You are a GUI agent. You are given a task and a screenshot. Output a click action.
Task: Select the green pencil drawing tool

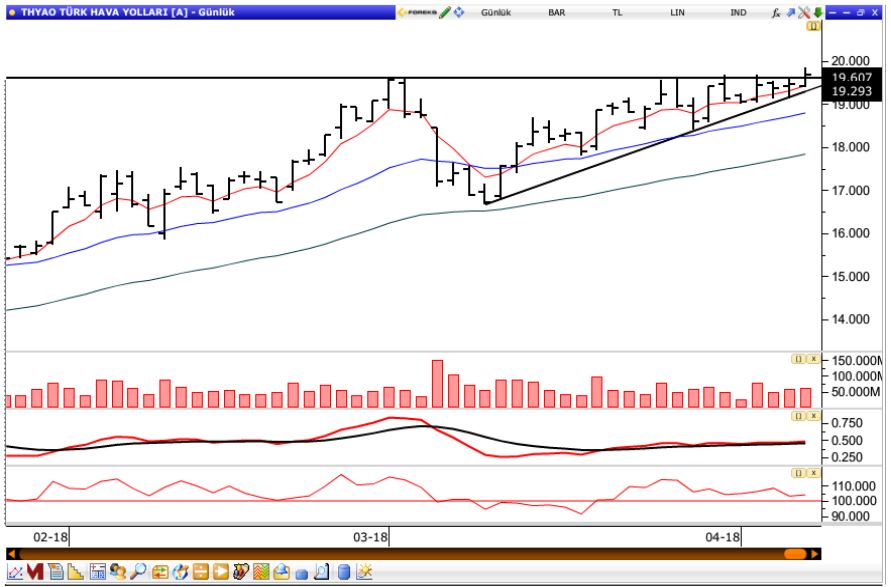445,12
